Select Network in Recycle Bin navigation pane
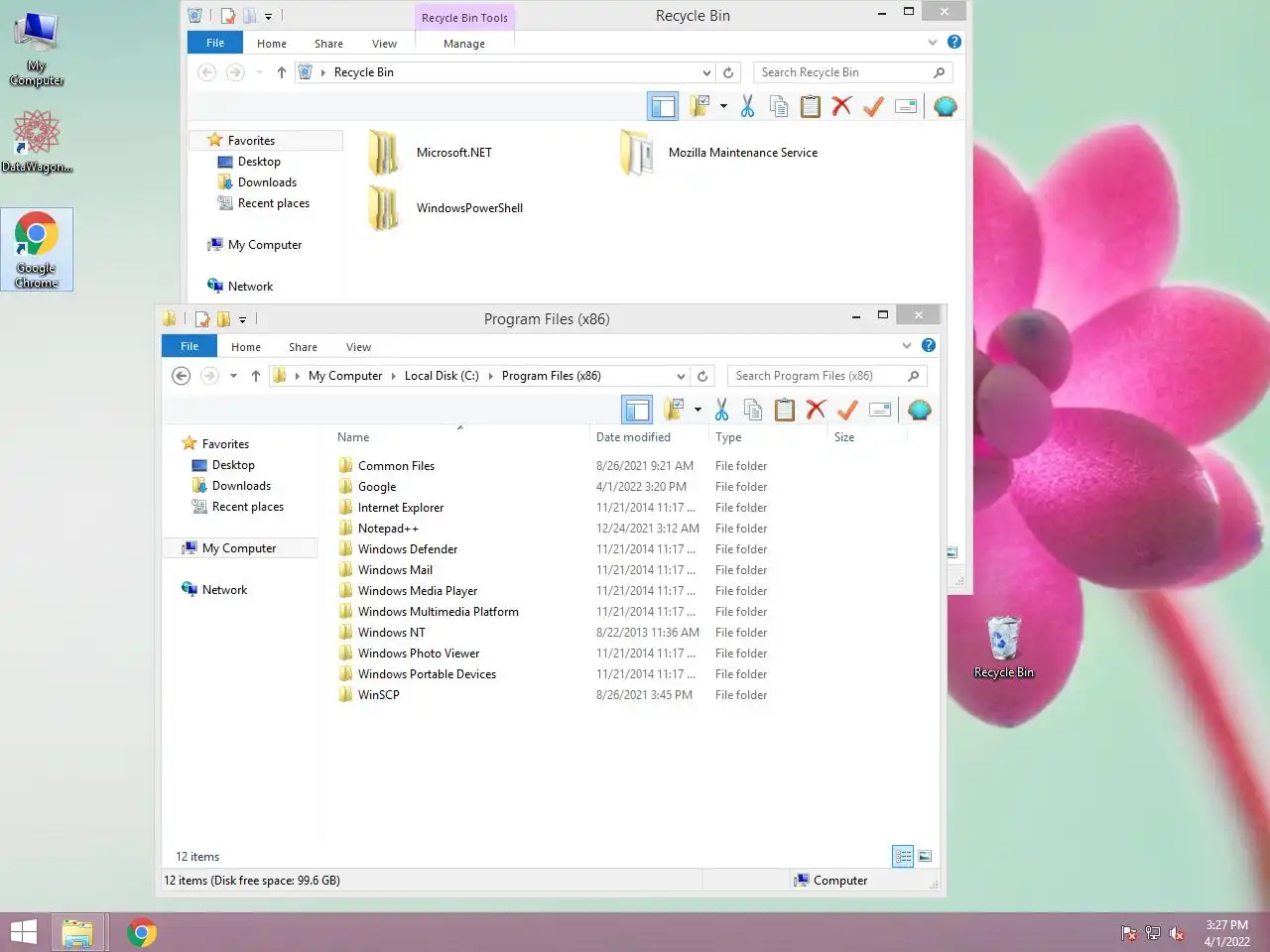This screenshot has width=1270, height=952. point(250,287)
